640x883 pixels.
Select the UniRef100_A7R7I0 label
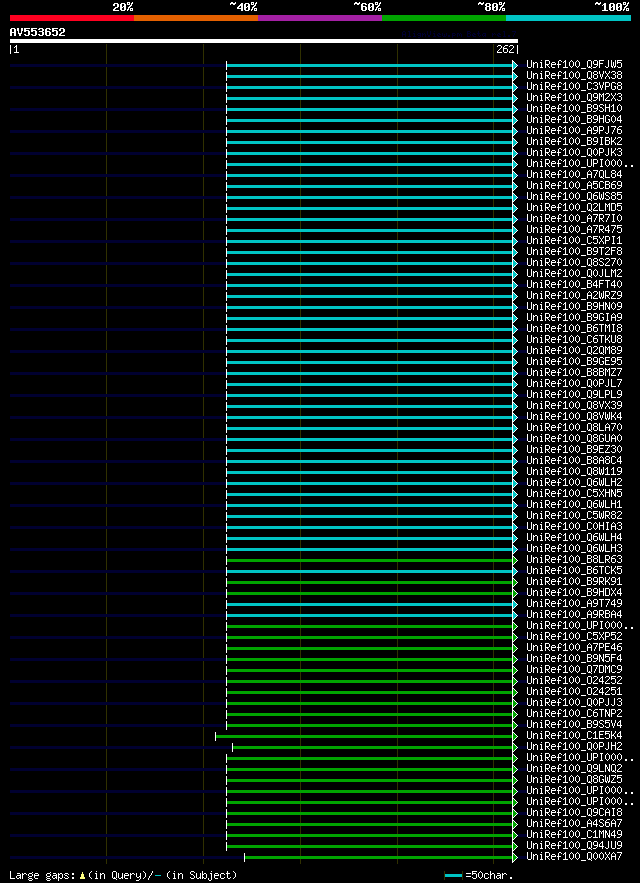tap(574, 218)
